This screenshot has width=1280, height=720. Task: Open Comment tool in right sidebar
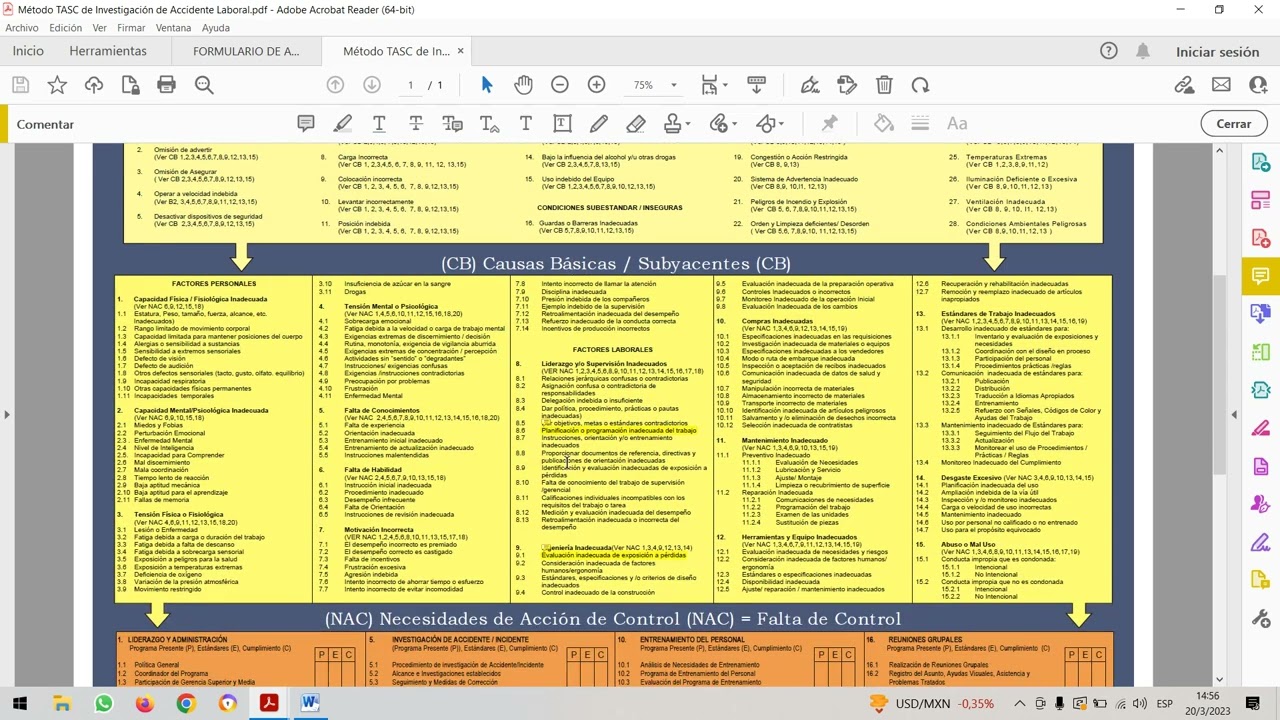pyautogui.click(x=1261, y=276)
